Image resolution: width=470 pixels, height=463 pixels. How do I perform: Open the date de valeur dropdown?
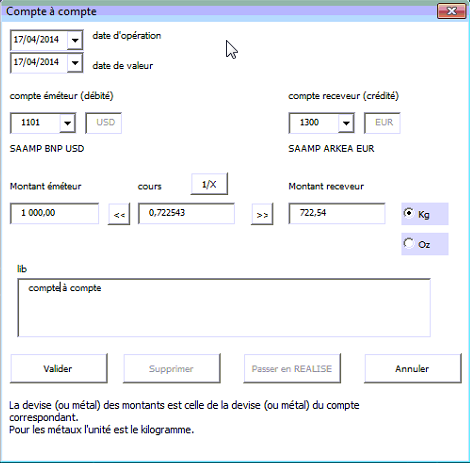pos(75,63)
